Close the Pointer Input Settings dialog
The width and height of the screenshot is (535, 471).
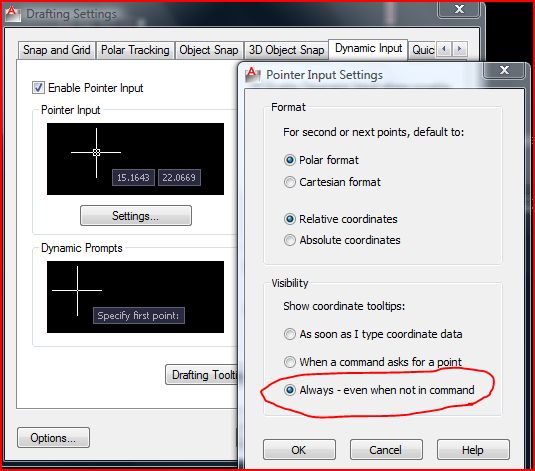[504, 70]
